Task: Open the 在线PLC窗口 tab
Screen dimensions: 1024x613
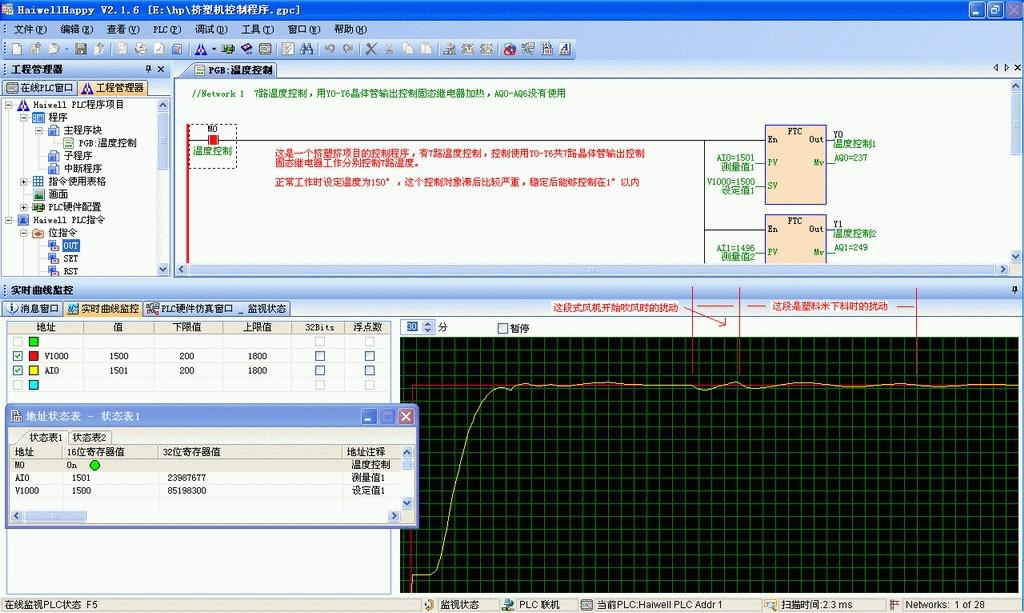Action: (x=40, y=88)
